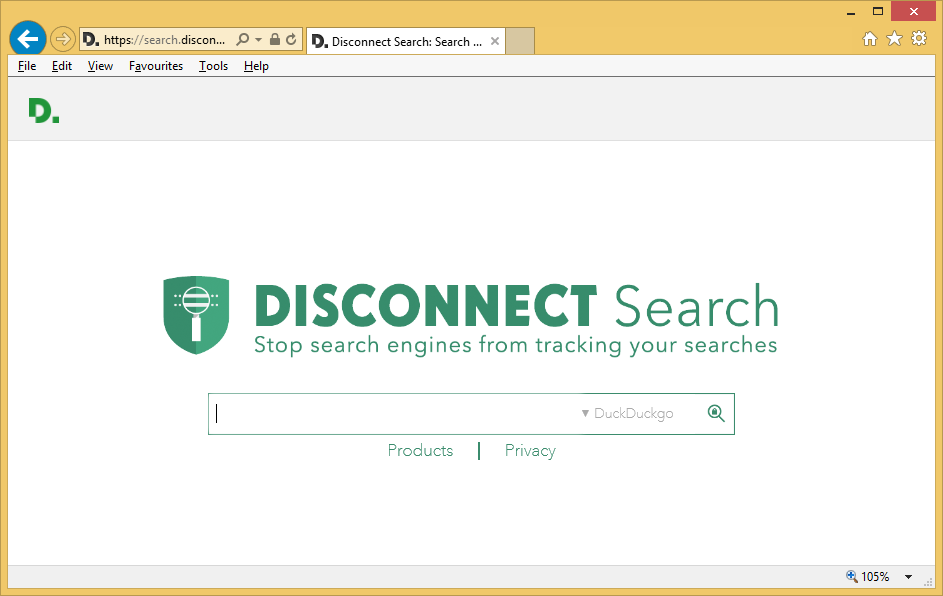Click the Forward navigation arrow

pos(62,38)
